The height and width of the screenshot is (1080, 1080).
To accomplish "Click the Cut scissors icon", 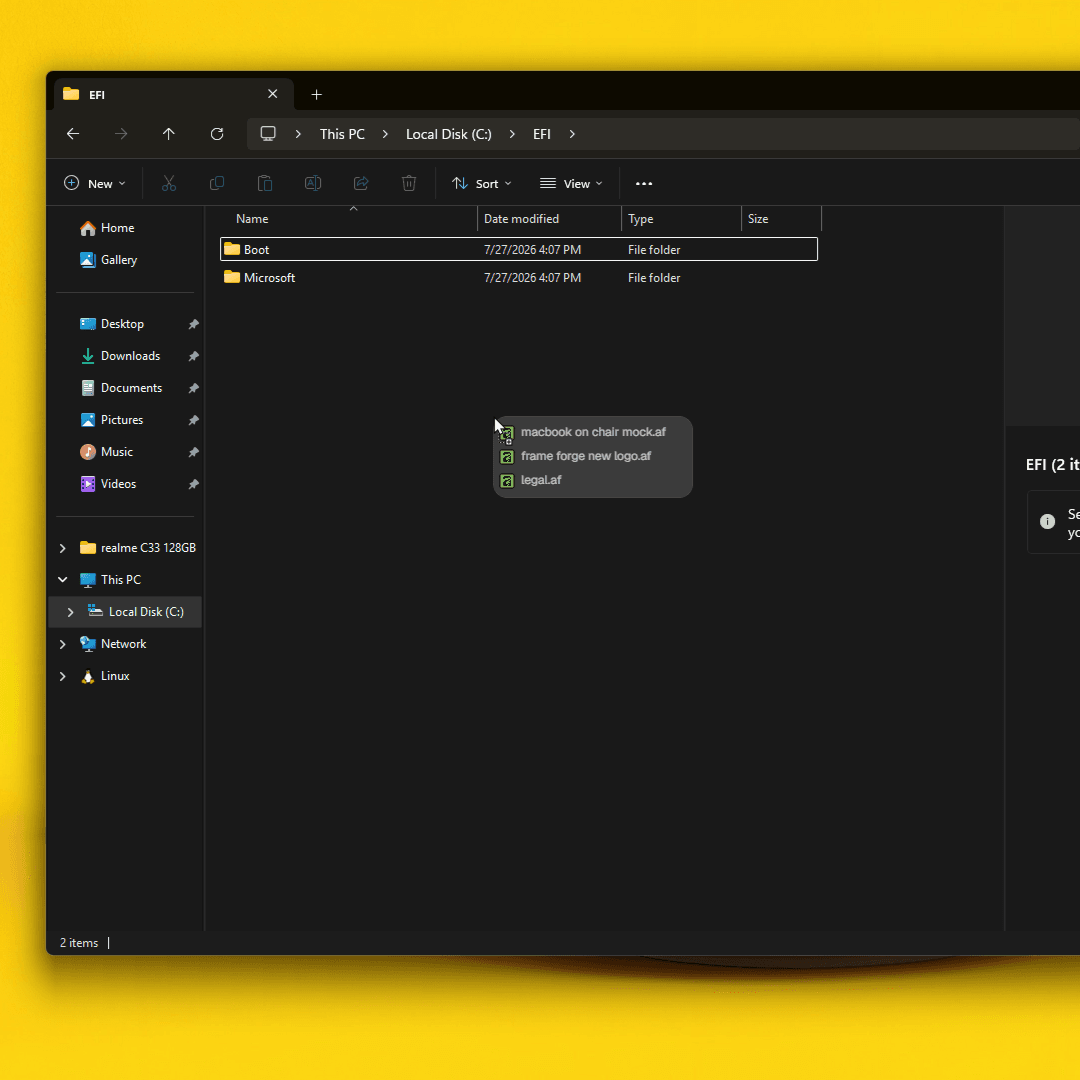I will (169, 183).
